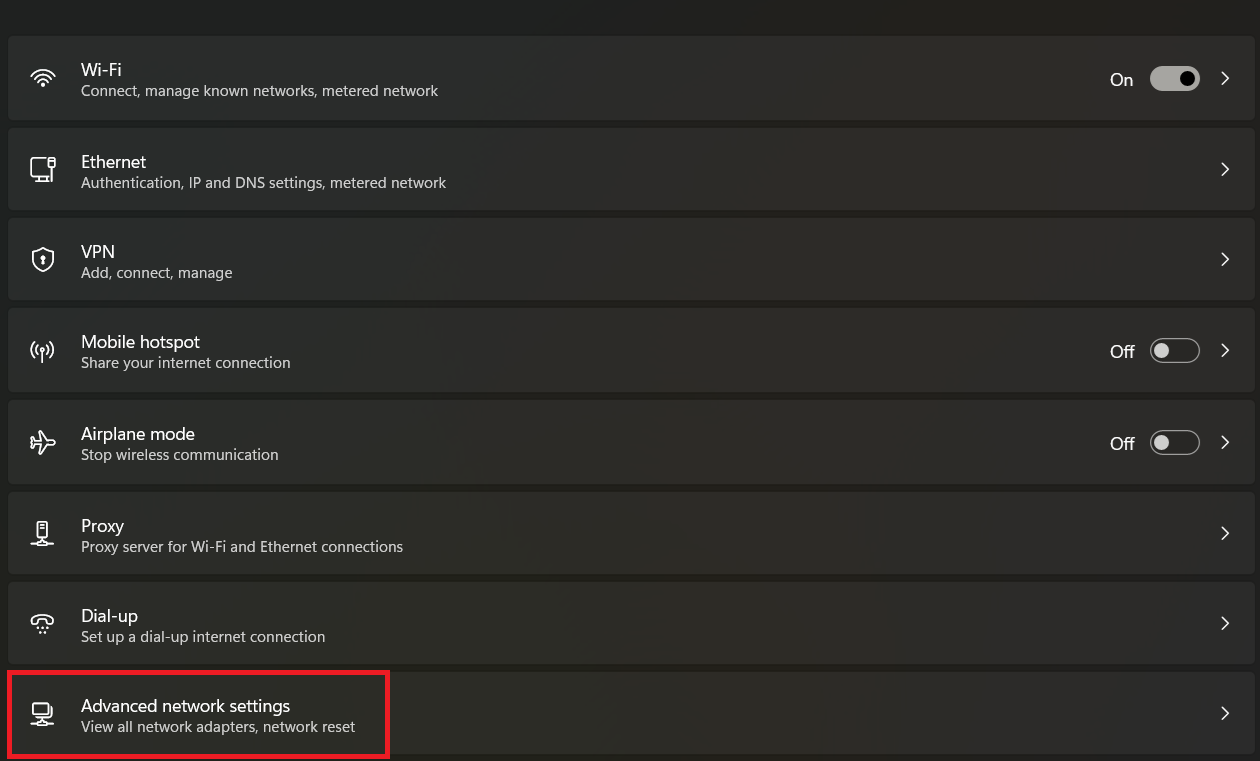The width and height of the screenshot is (1260, 761).
Task: Click the chevron on the VPN row
Action: pyautogui.click(x=1225, y=260)
